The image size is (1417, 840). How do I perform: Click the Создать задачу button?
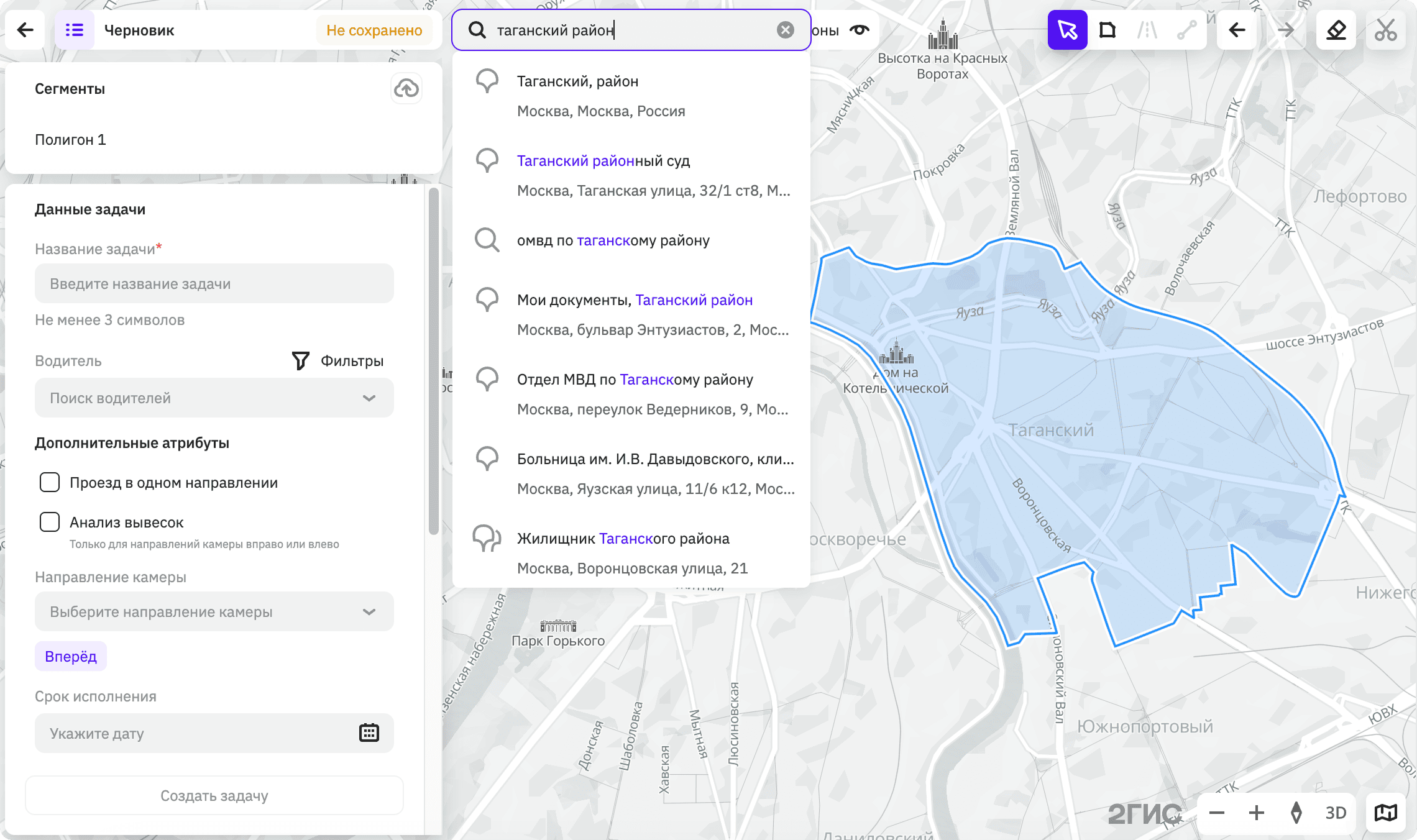pyautogui.click(x=214, y=795)
